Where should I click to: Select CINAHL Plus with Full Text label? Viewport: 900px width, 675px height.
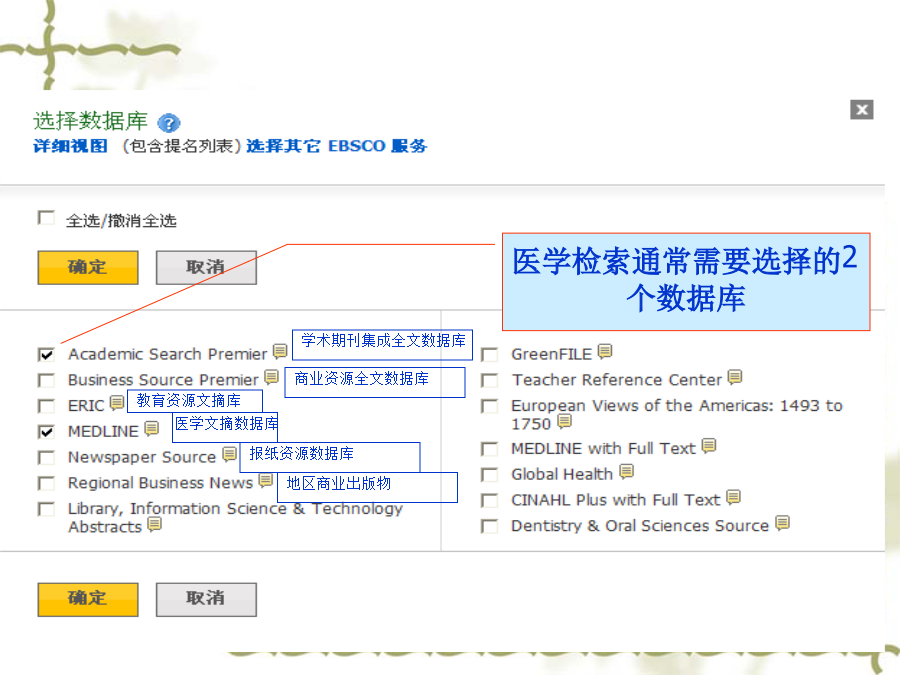click(615, 500)
